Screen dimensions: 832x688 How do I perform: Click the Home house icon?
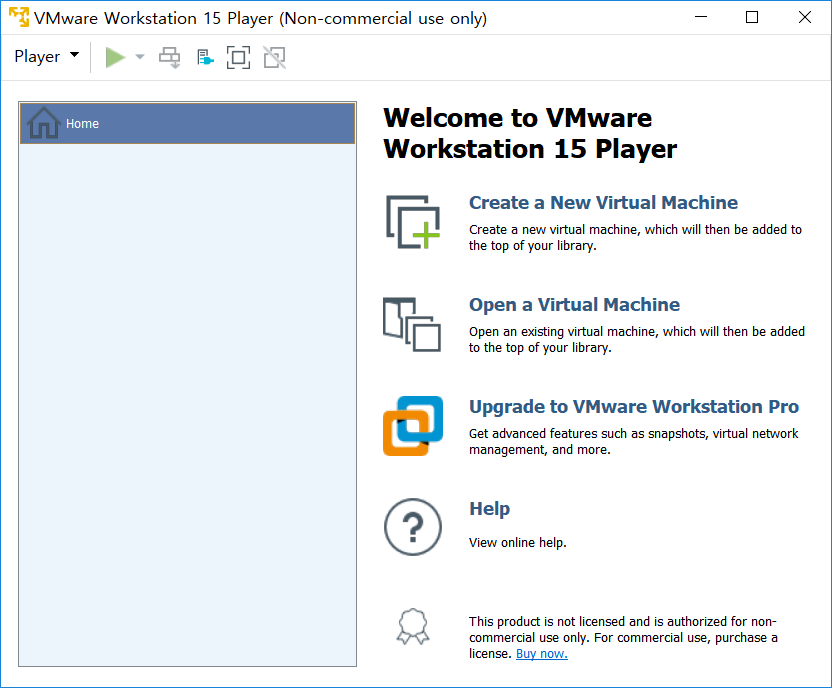[x=44, y=123]
